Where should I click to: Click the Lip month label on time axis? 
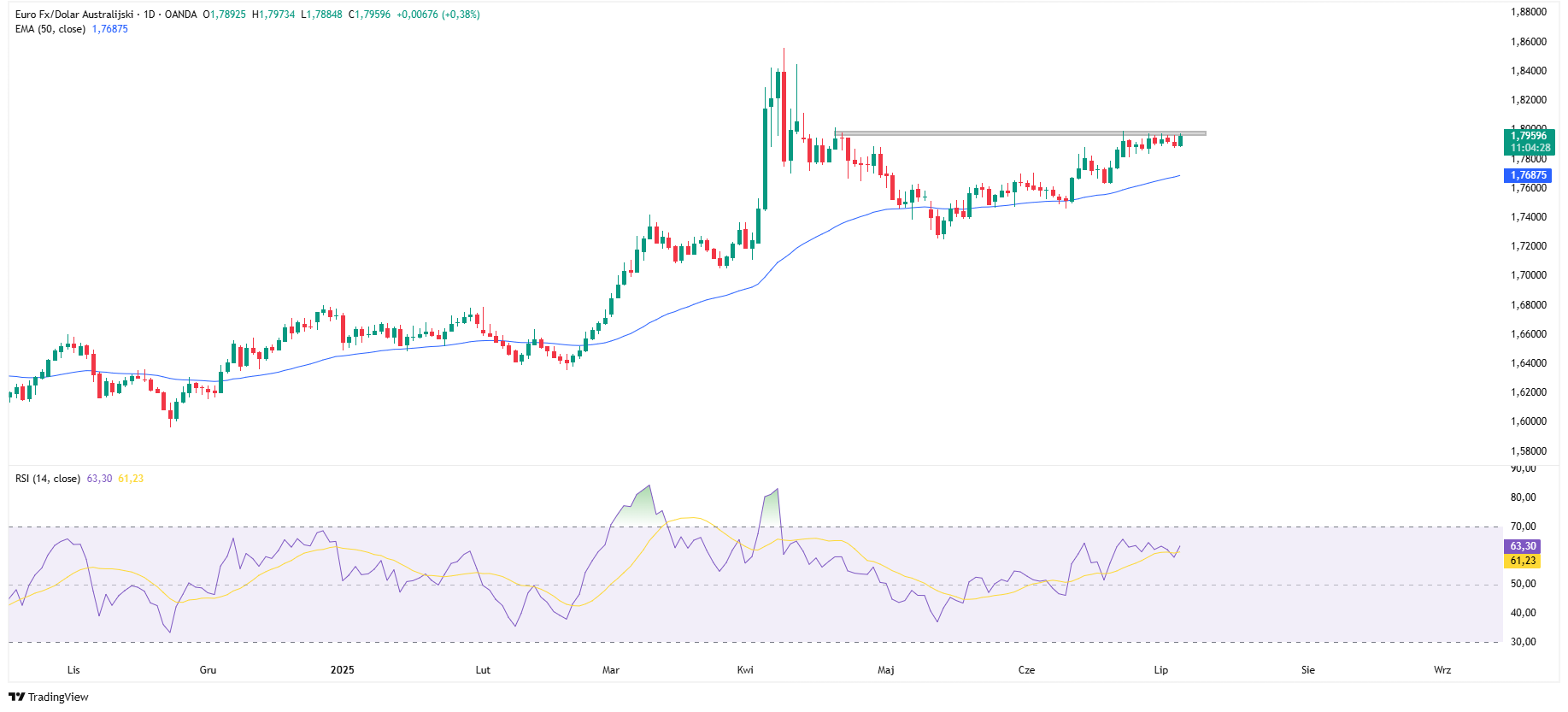click(1161, 670)
